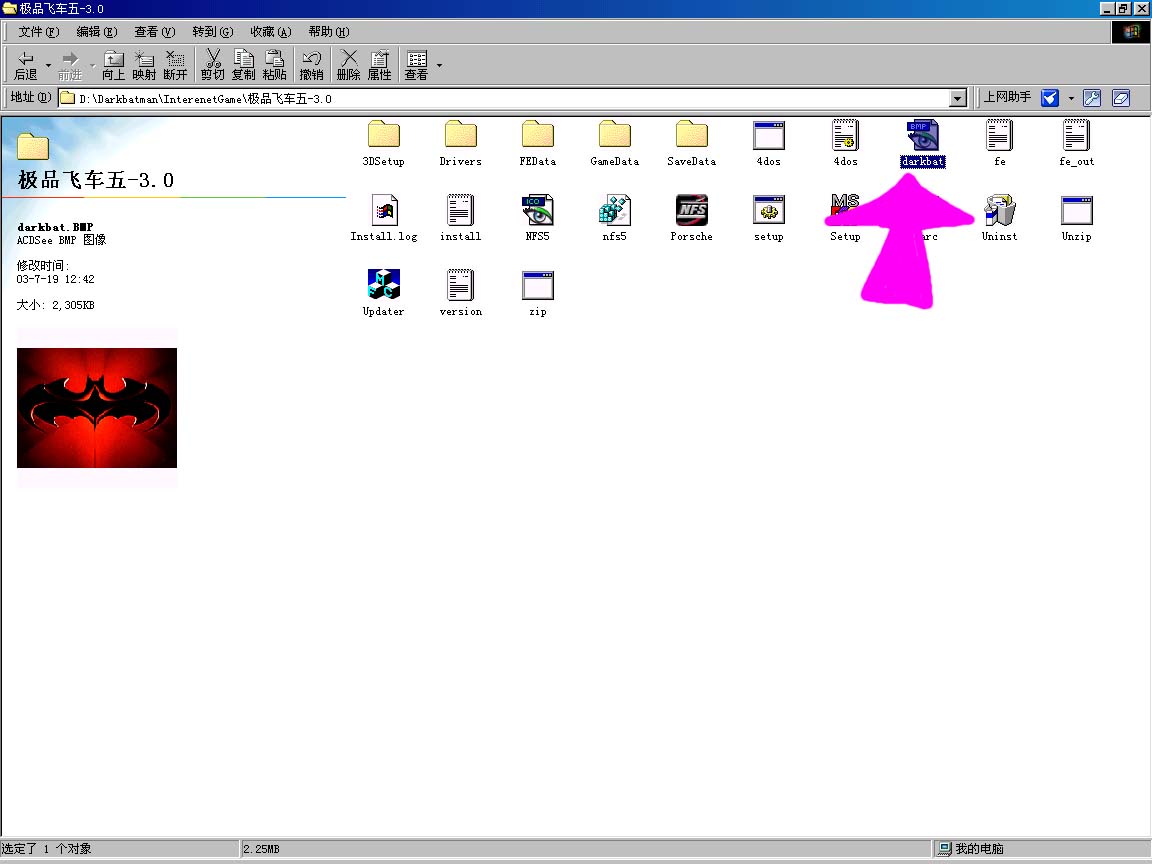The width and height of the screenshot is (1152, 864).
Task: Click the wrench icon in the 上网助手 bar
Action: [1092, 98]
